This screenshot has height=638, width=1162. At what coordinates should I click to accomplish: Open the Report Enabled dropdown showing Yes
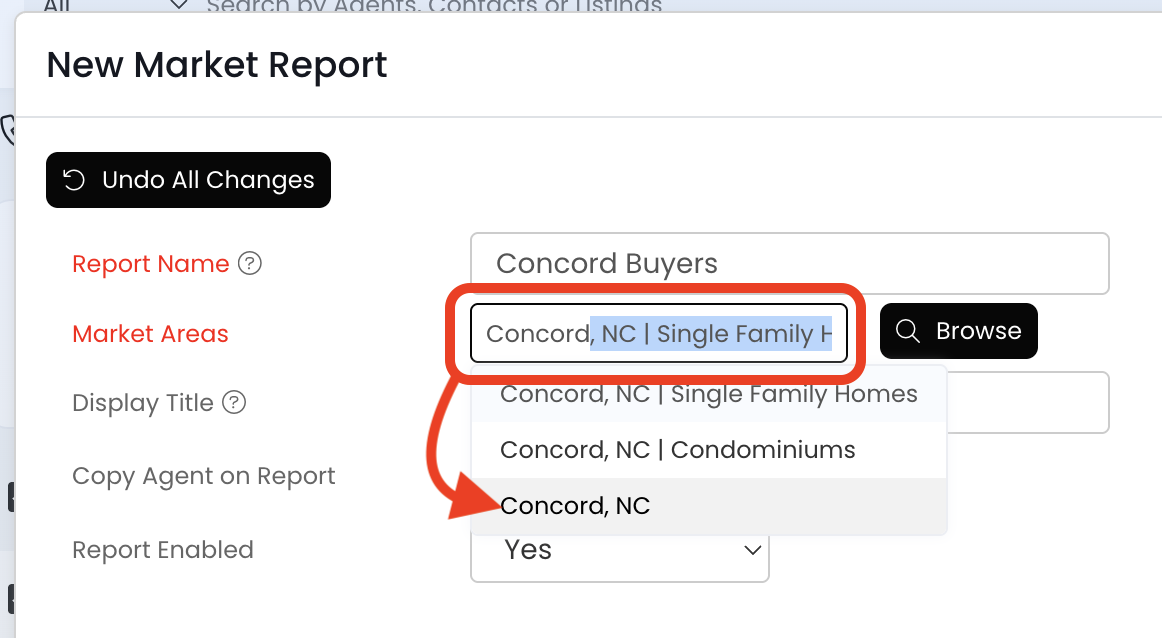tap(619, 551)
